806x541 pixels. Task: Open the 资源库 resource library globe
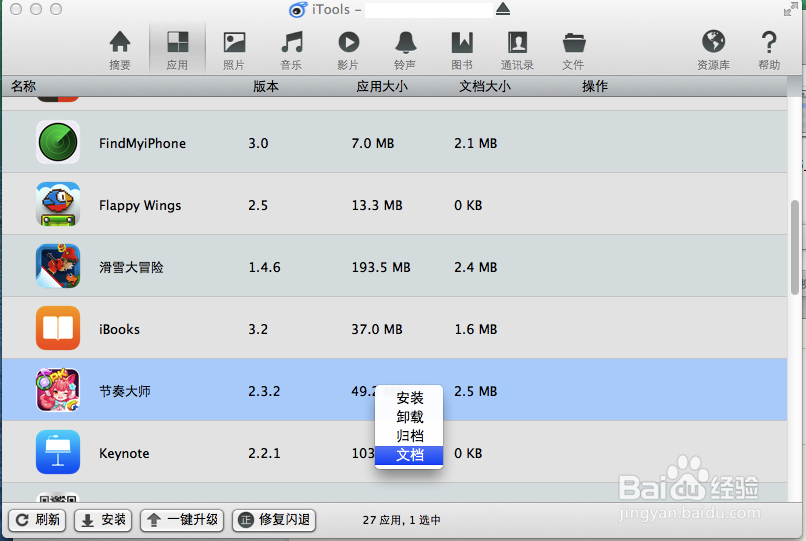tap(713, 50)
